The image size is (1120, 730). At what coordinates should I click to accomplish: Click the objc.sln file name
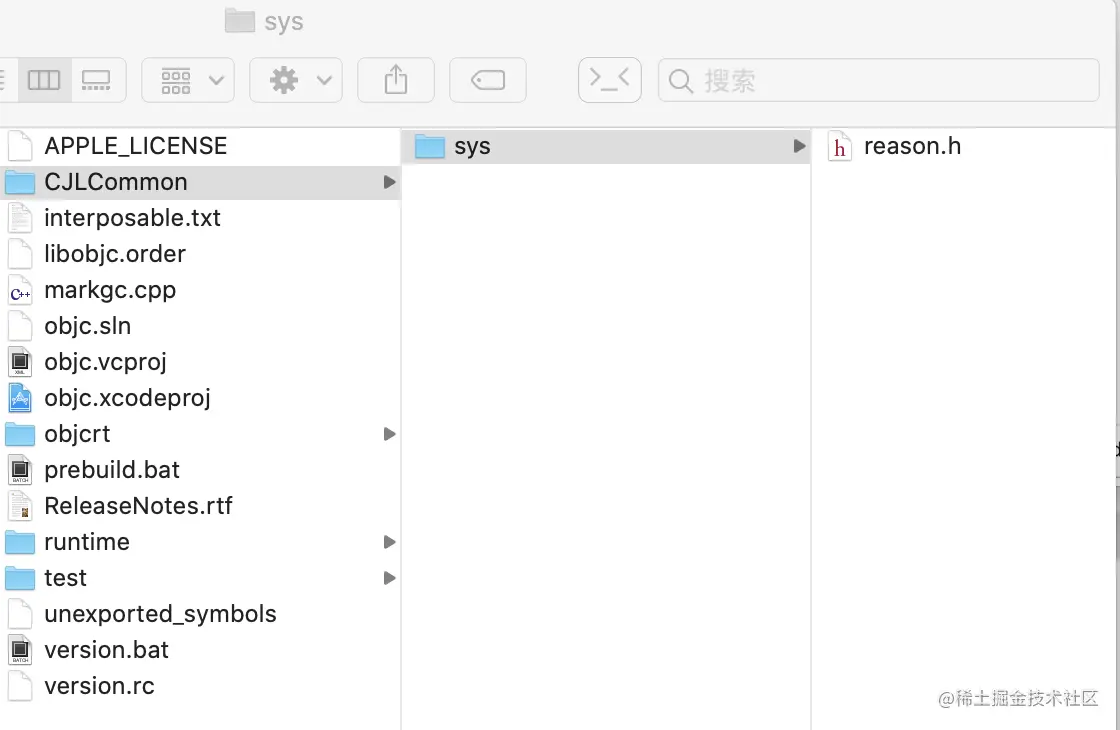[x=87, y=326]
